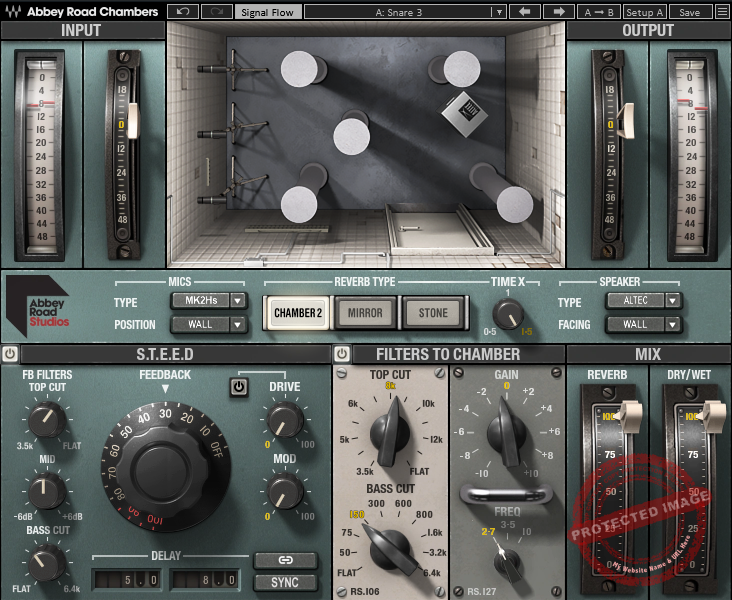Click the FB Filters Mid knob

[x=47, y=490]
